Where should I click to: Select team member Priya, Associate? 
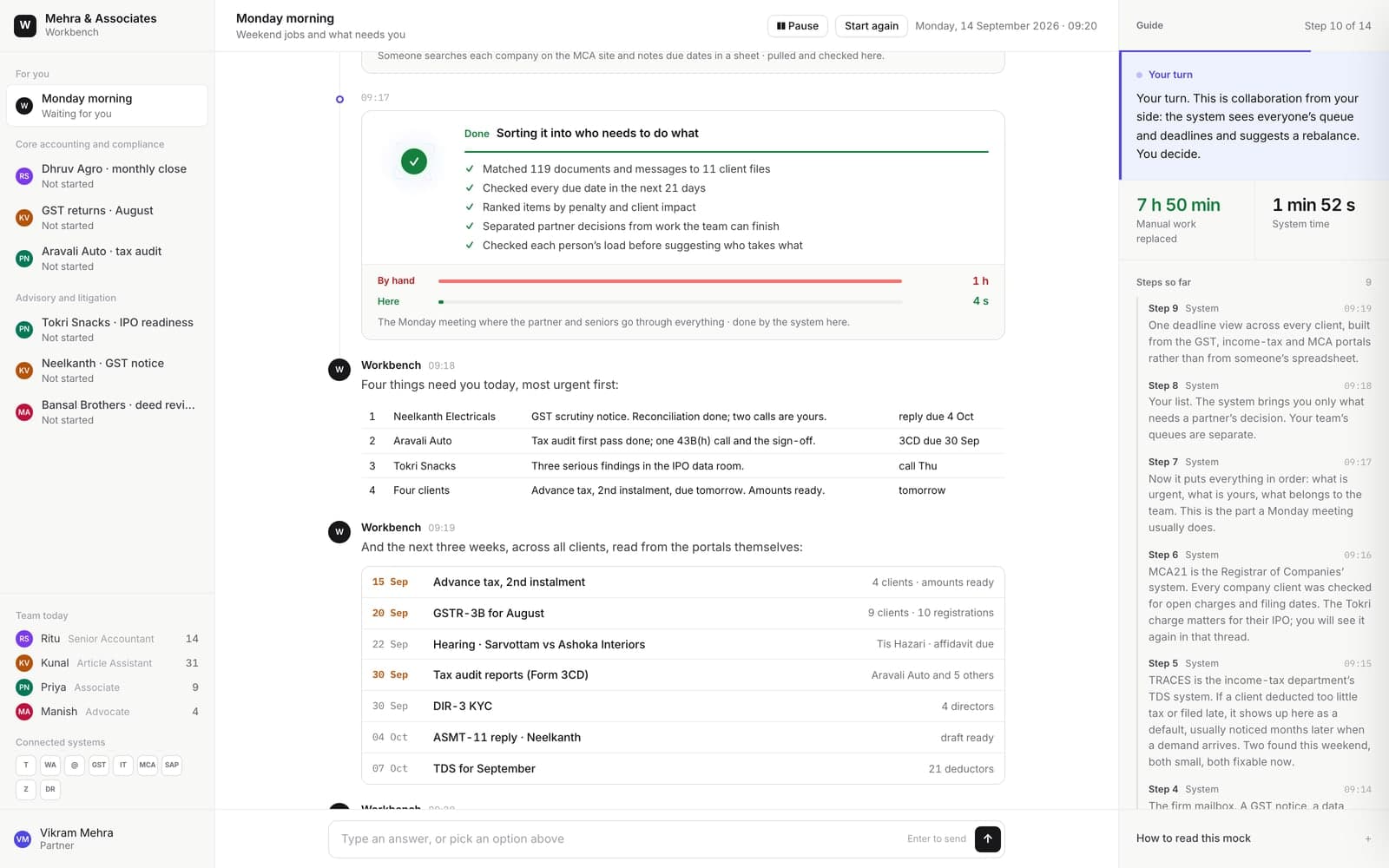pyautogui.click(x=107, y=687)
